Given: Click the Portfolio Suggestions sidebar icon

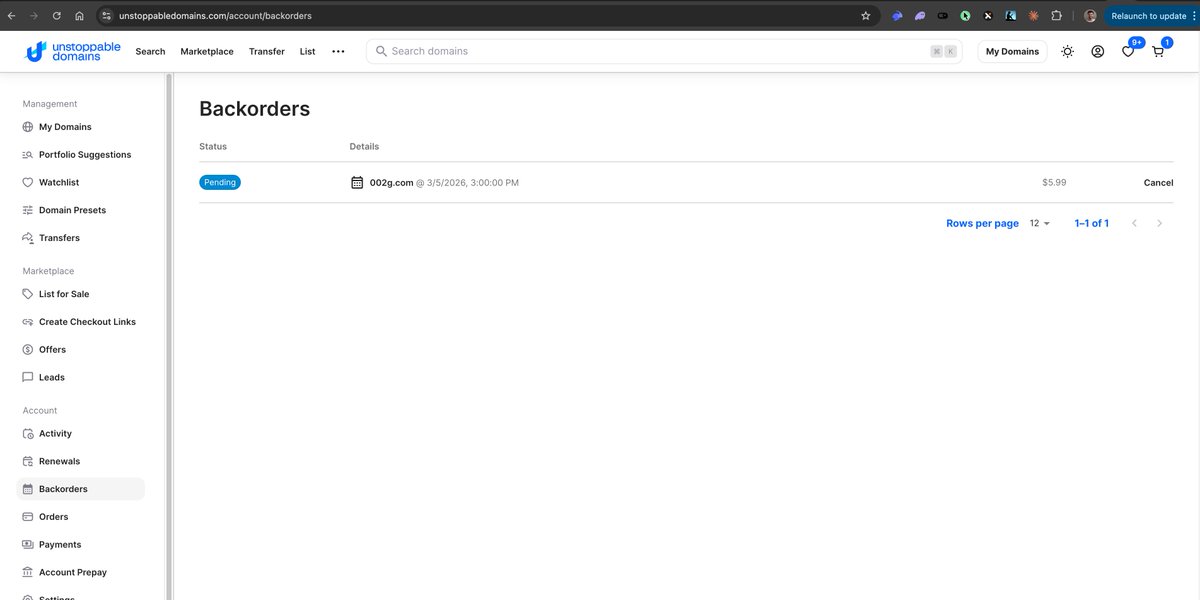Looking at the screenshot, I should pos(28,155).
